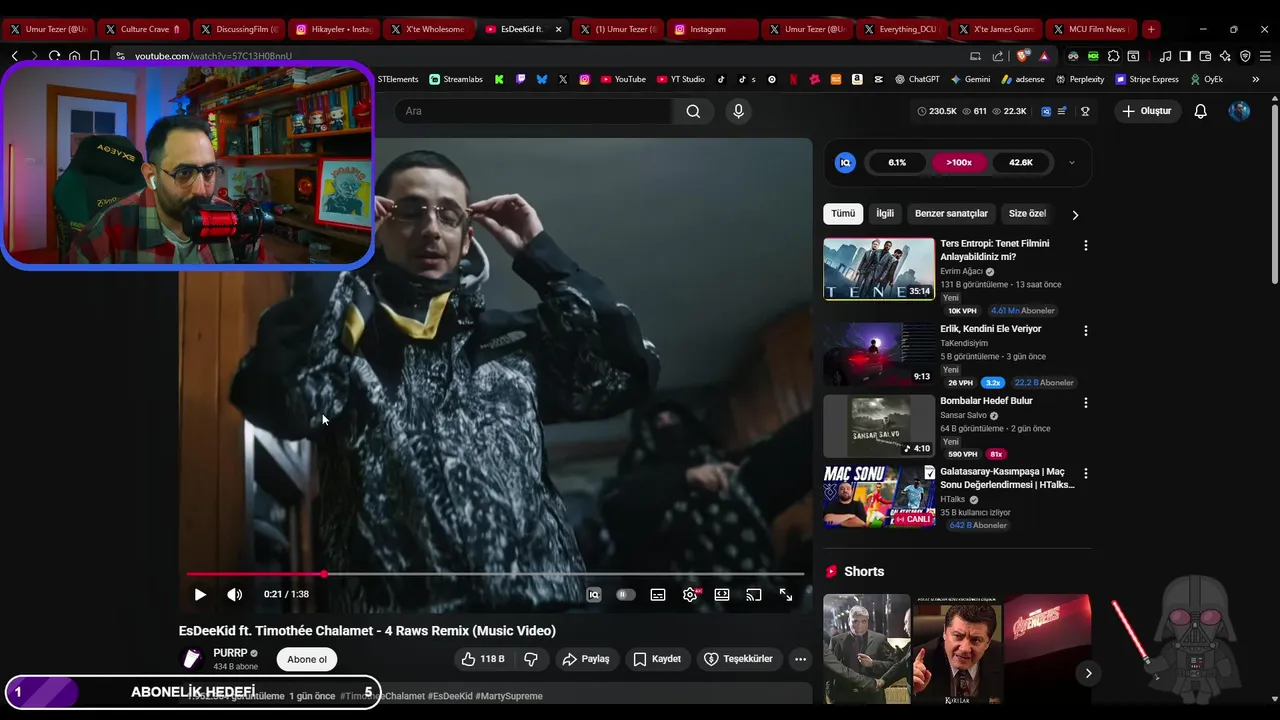Click the vidIQ IQ logo badge
Screen dimensions: 1280x720
click(845, 162)
